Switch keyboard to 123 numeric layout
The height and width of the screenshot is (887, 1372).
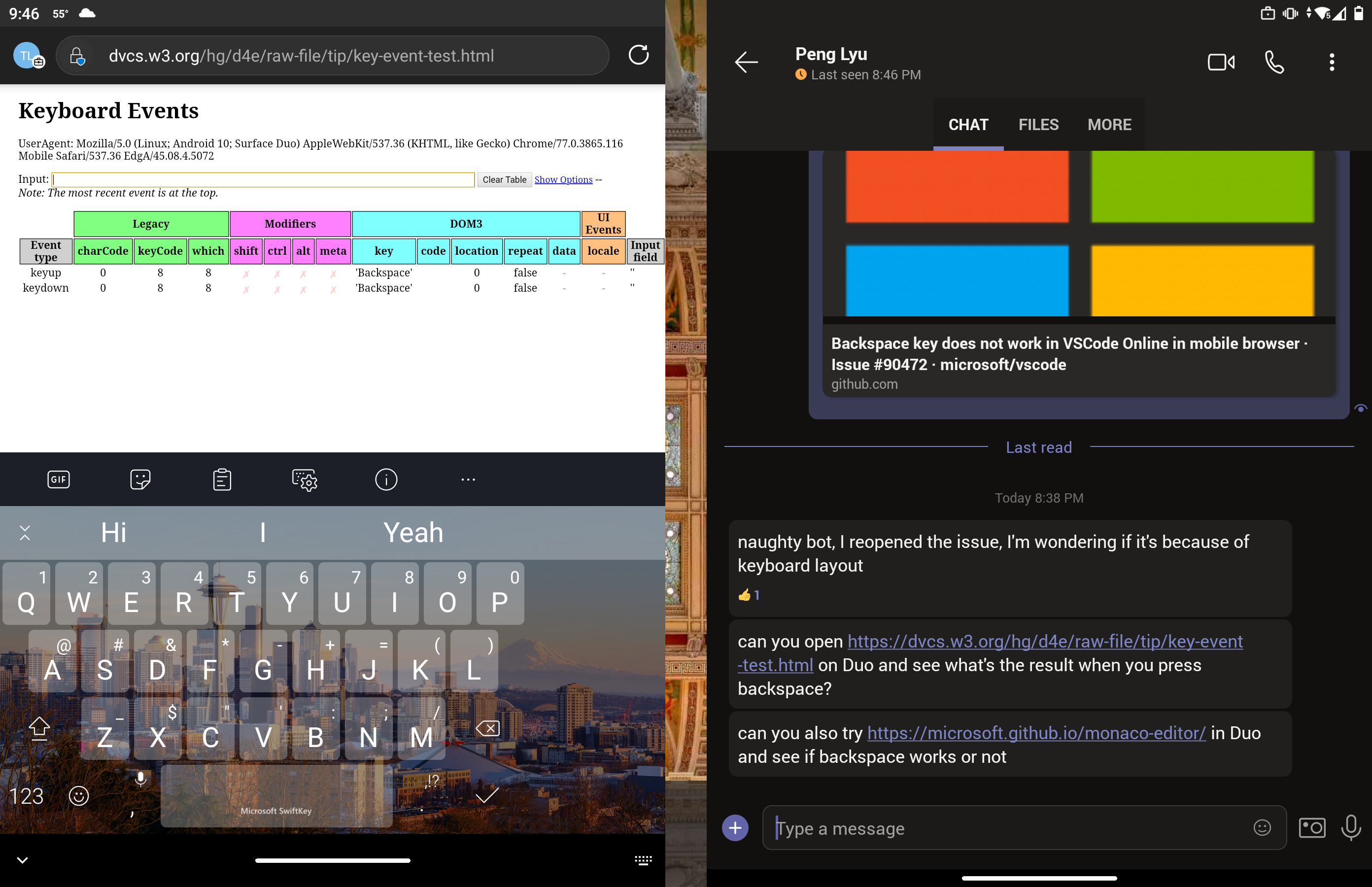coord(28,795)
